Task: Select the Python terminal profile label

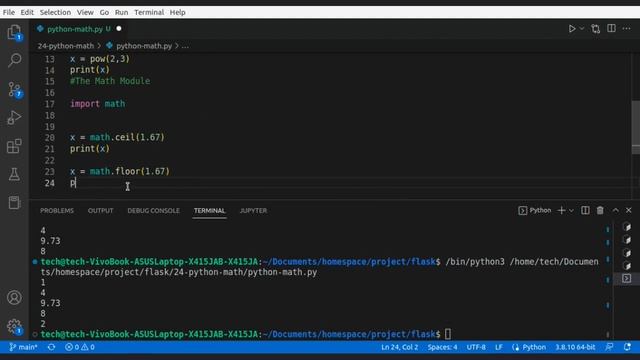Action: click(535, 210)
